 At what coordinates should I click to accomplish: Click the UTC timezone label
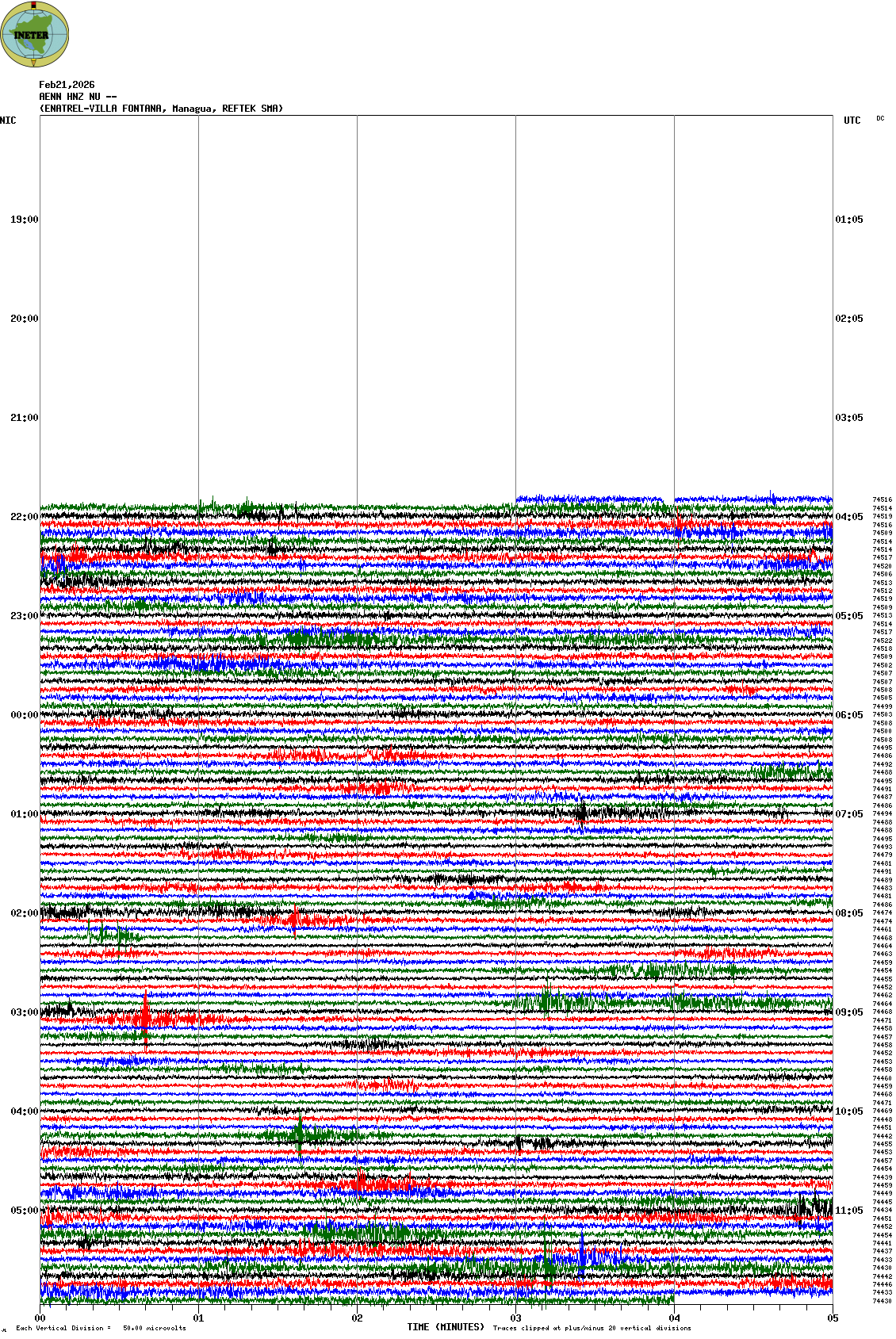(852, 121)
